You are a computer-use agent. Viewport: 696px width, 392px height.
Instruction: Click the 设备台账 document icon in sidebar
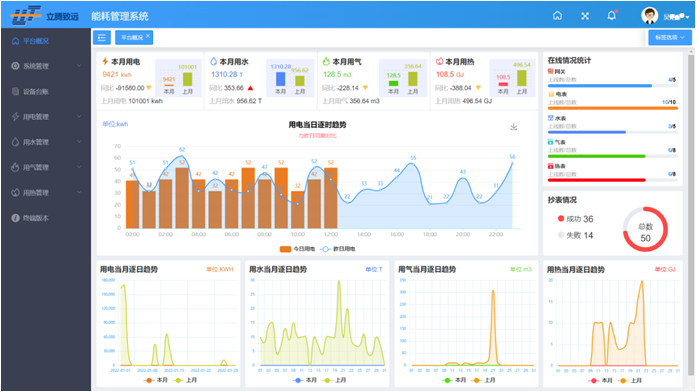(x=15, y=91)
